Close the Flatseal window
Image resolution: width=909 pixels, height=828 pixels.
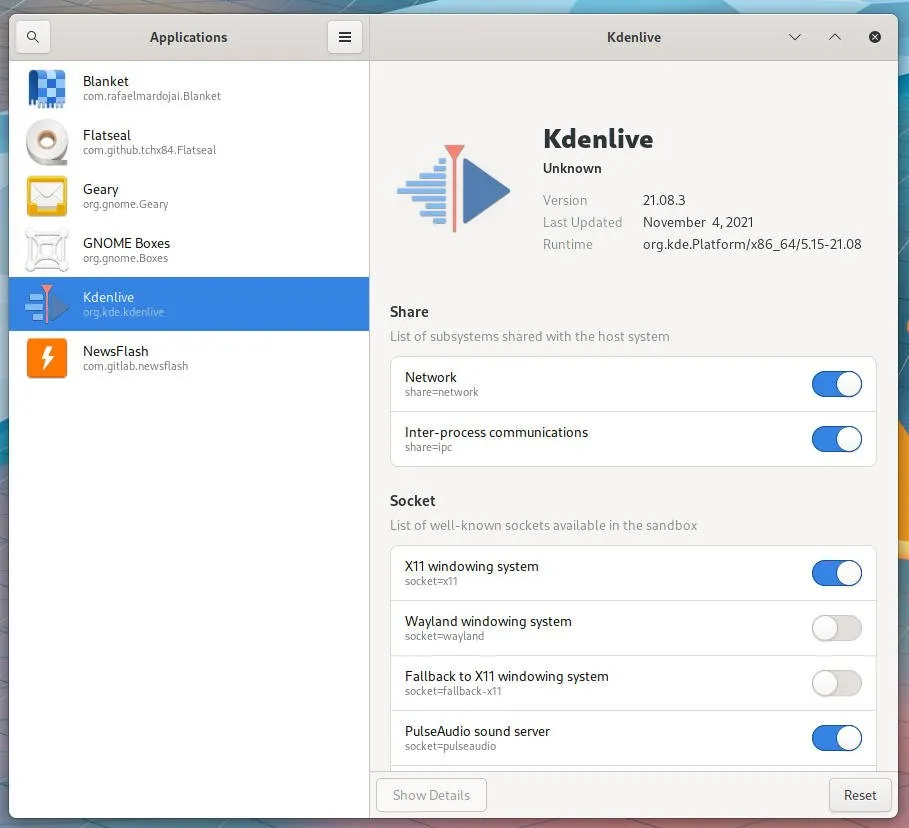pyautogui.click(x=875, y=37)
